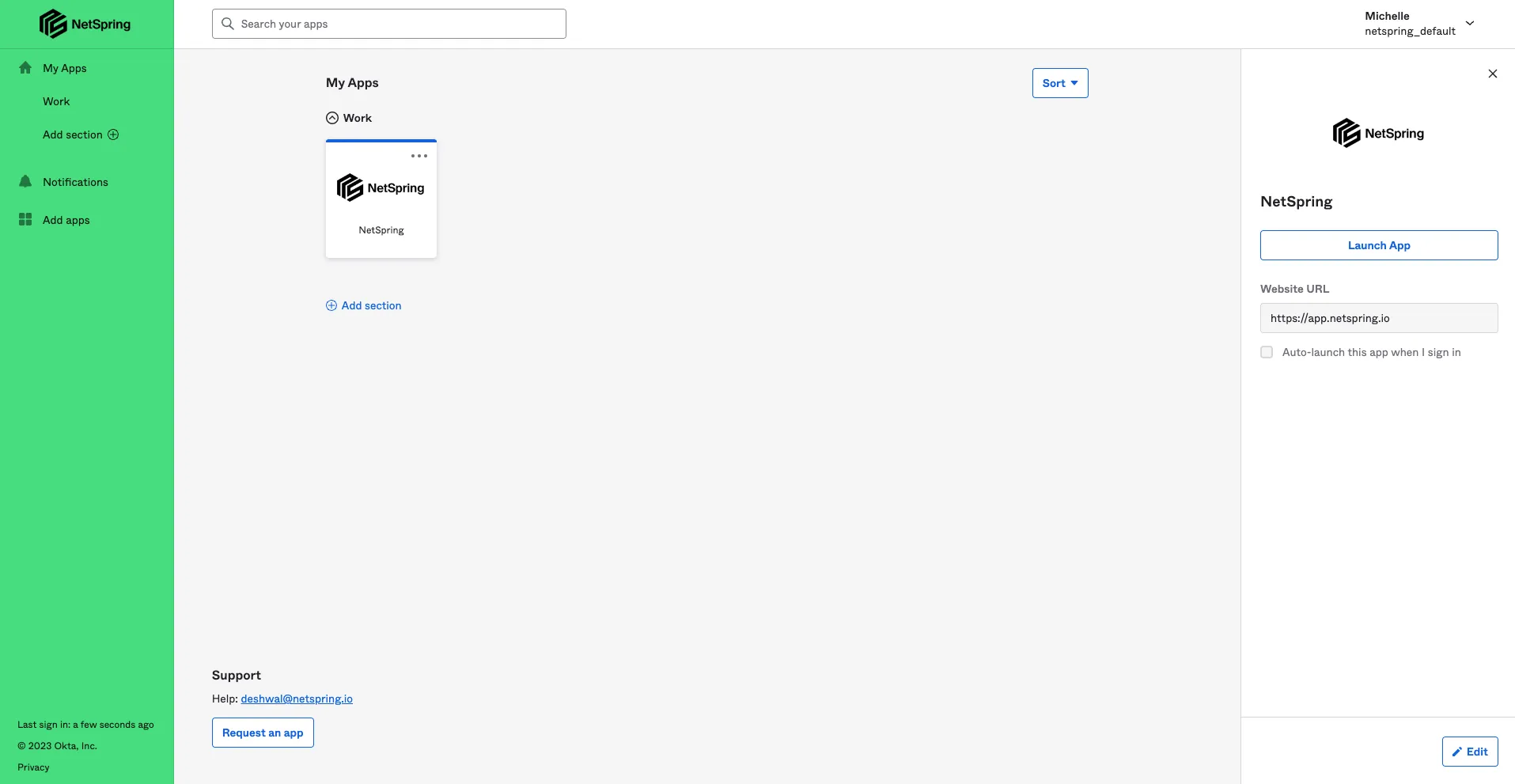Click the Launch App button

(1379, 245)
